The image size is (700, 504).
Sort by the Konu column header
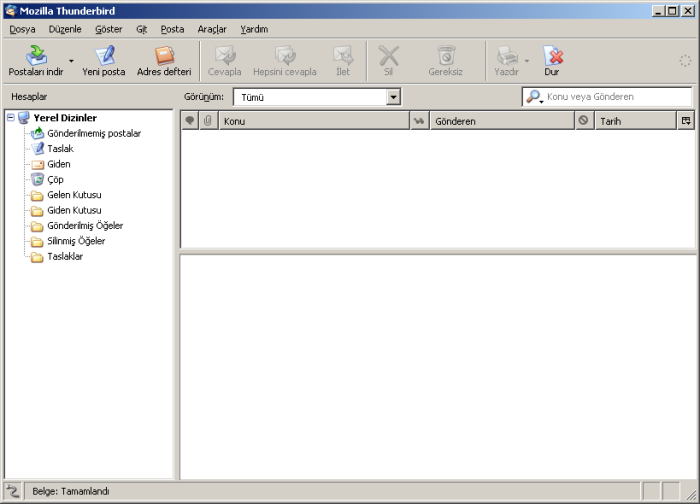pos(314,121)
